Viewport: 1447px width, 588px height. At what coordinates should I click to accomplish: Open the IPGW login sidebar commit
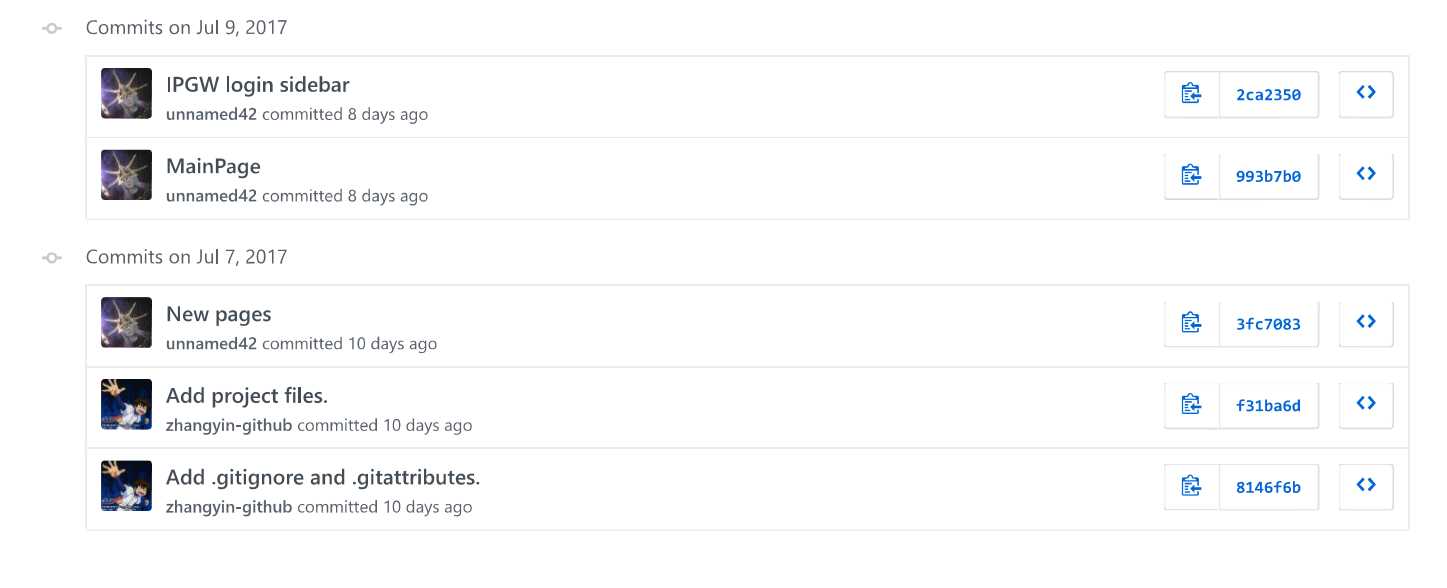tap(258, 85)
